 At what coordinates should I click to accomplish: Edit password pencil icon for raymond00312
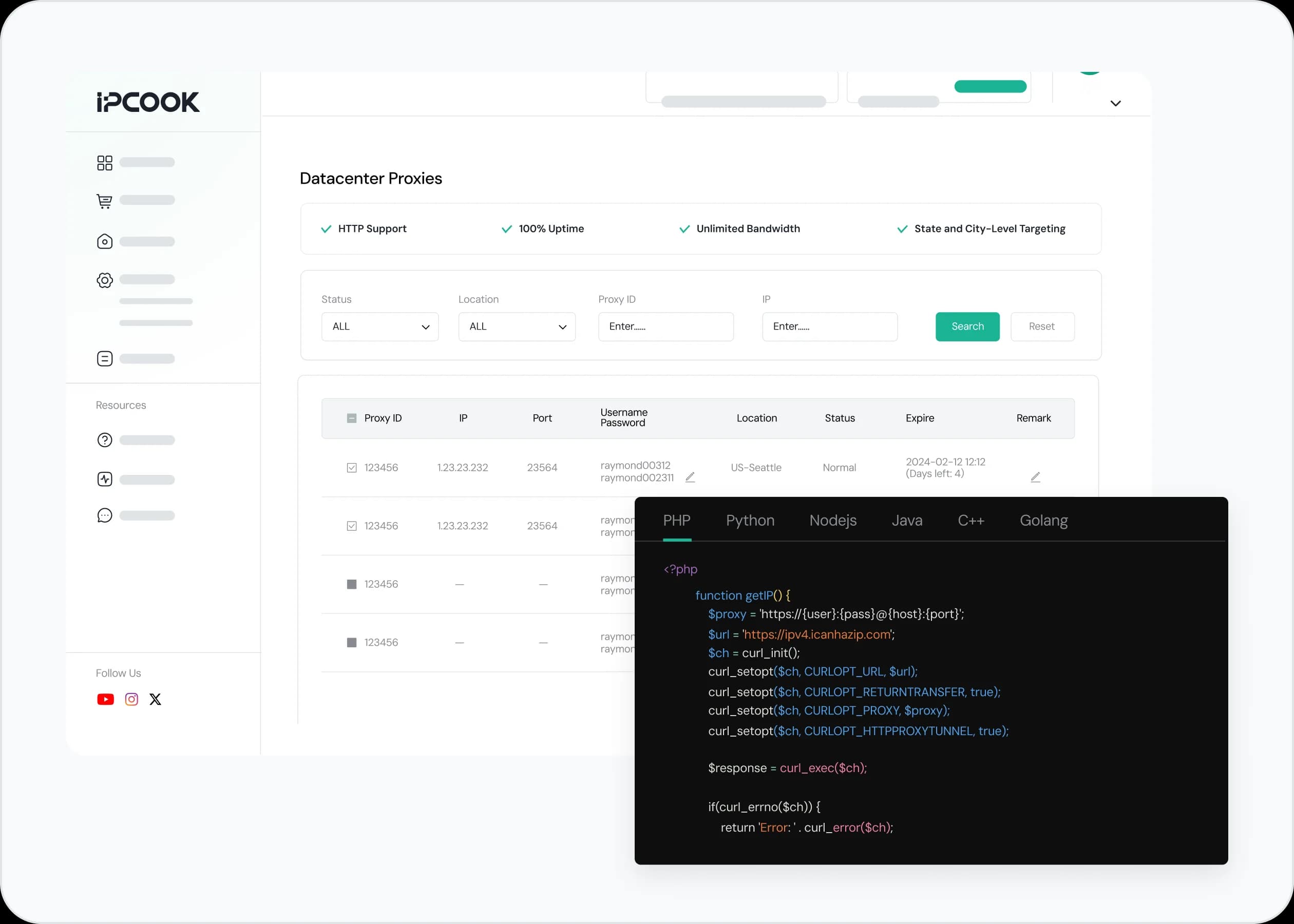pyautogui.click(x=690, y=477)
